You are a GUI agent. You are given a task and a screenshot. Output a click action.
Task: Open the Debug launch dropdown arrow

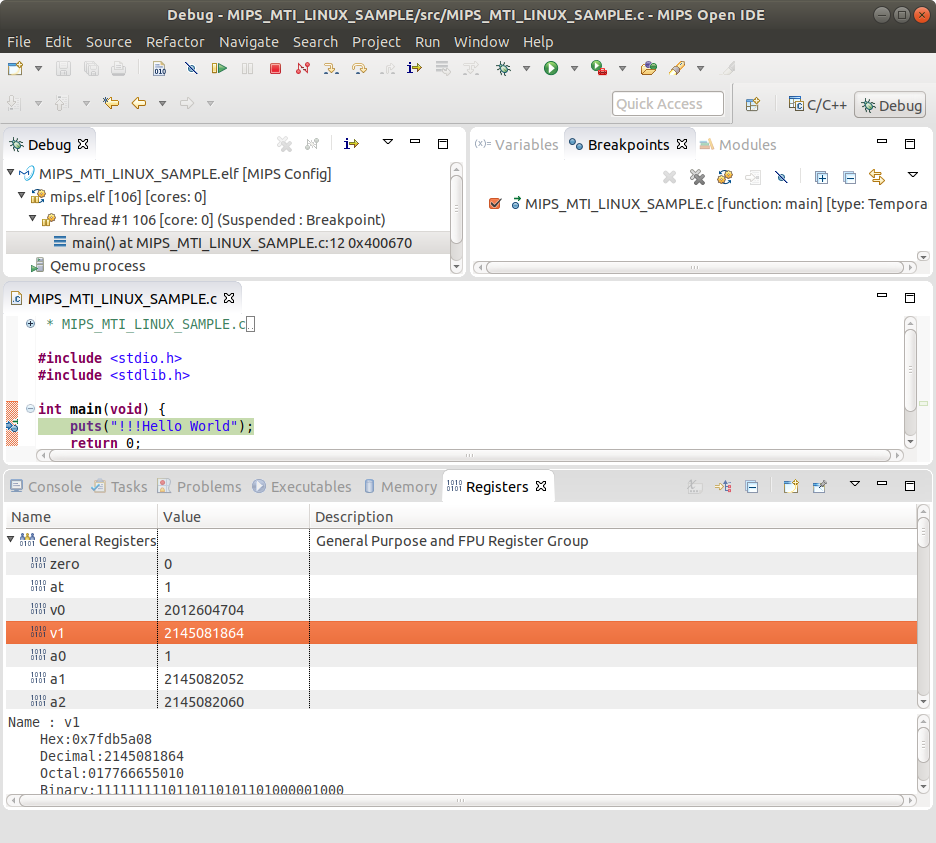pyautogui.click(x=526, y=69)
